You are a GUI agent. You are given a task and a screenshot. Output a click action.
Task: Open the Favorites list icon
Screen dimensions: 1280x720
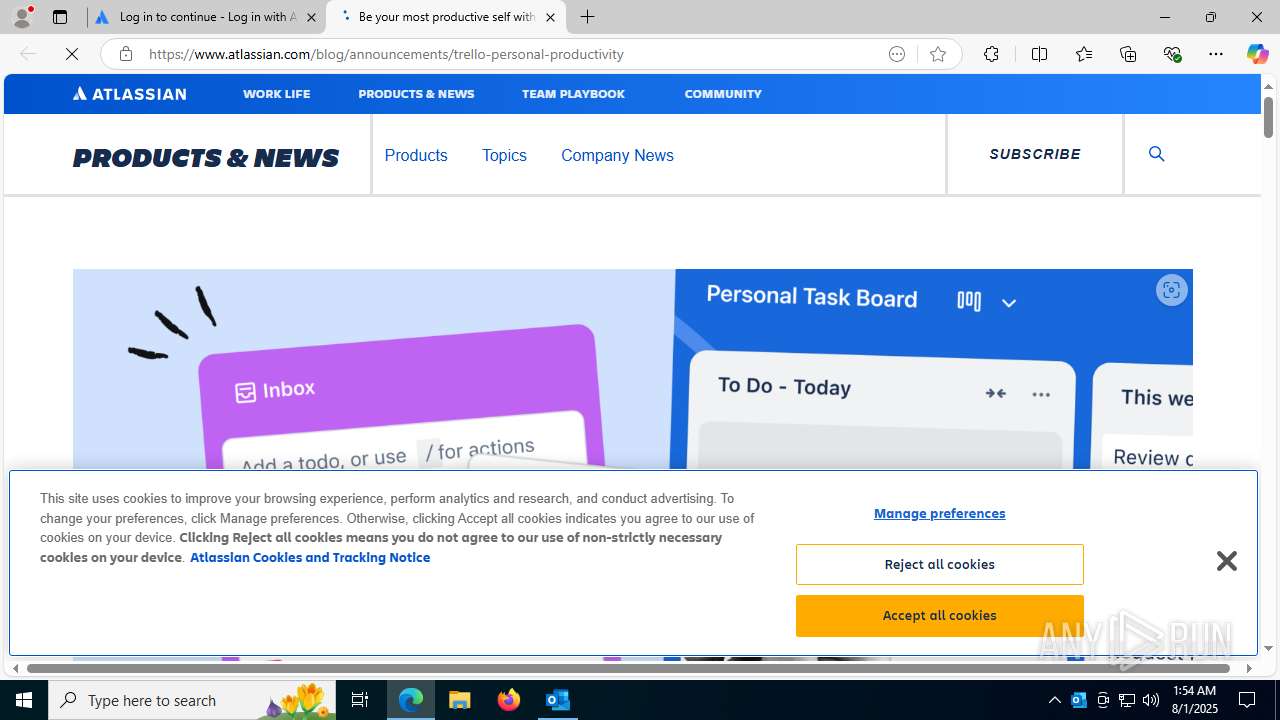coord(1083,54)
